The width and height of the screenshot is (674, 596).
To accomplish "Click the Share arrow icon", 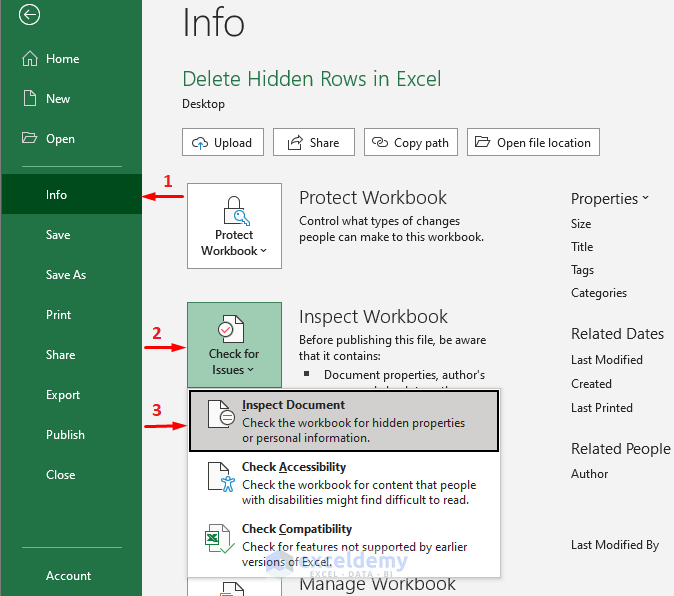I will (x=295, y=142).
